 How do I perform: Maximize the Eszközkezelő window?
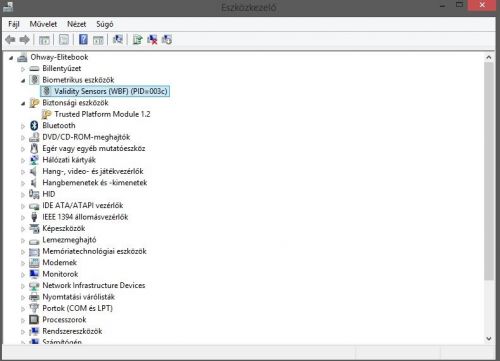tap(459, 5)
